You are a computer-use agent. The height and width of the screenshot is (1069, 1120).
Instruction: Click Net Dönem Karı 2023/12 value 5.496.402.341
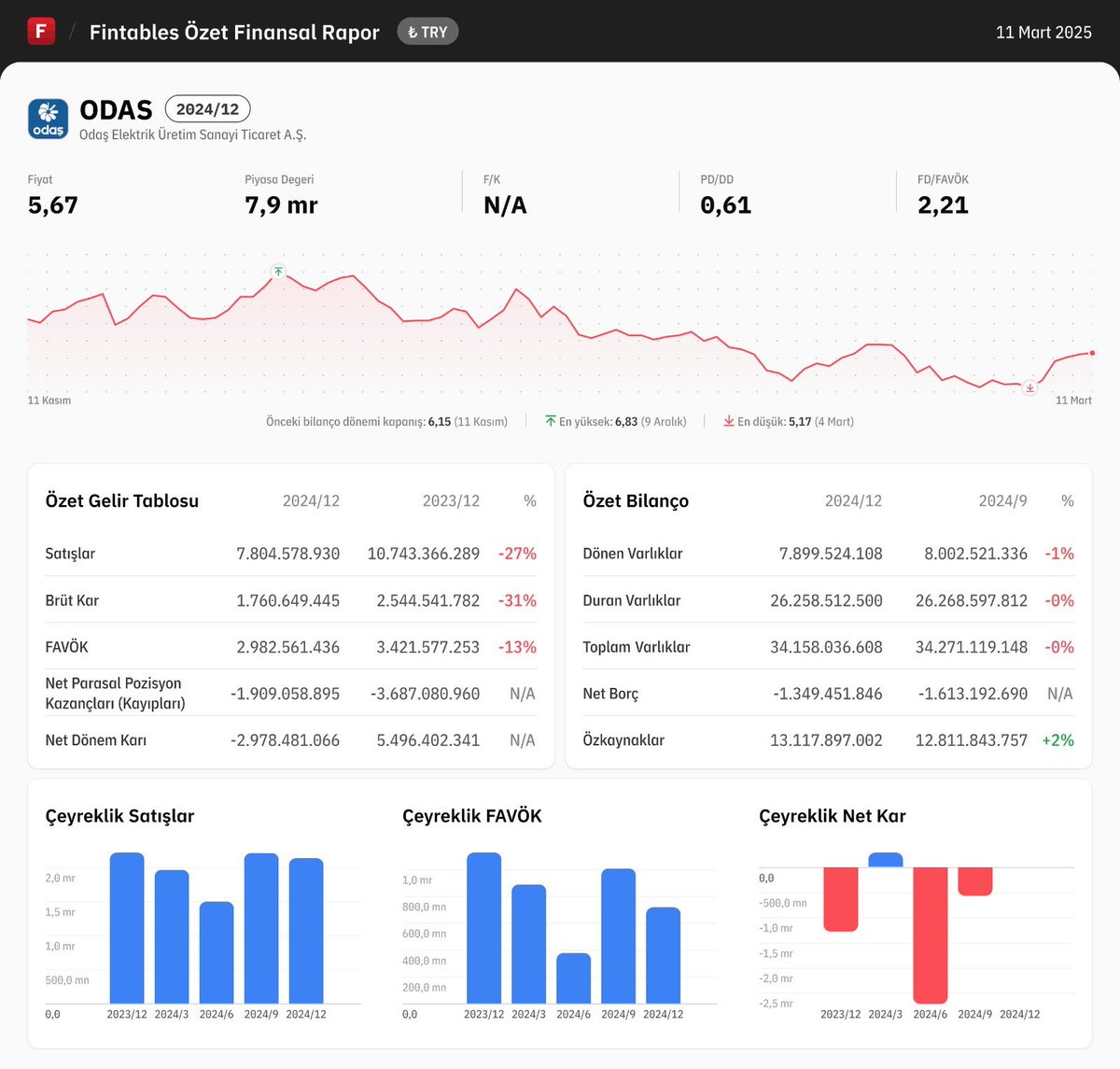[428, 740]
